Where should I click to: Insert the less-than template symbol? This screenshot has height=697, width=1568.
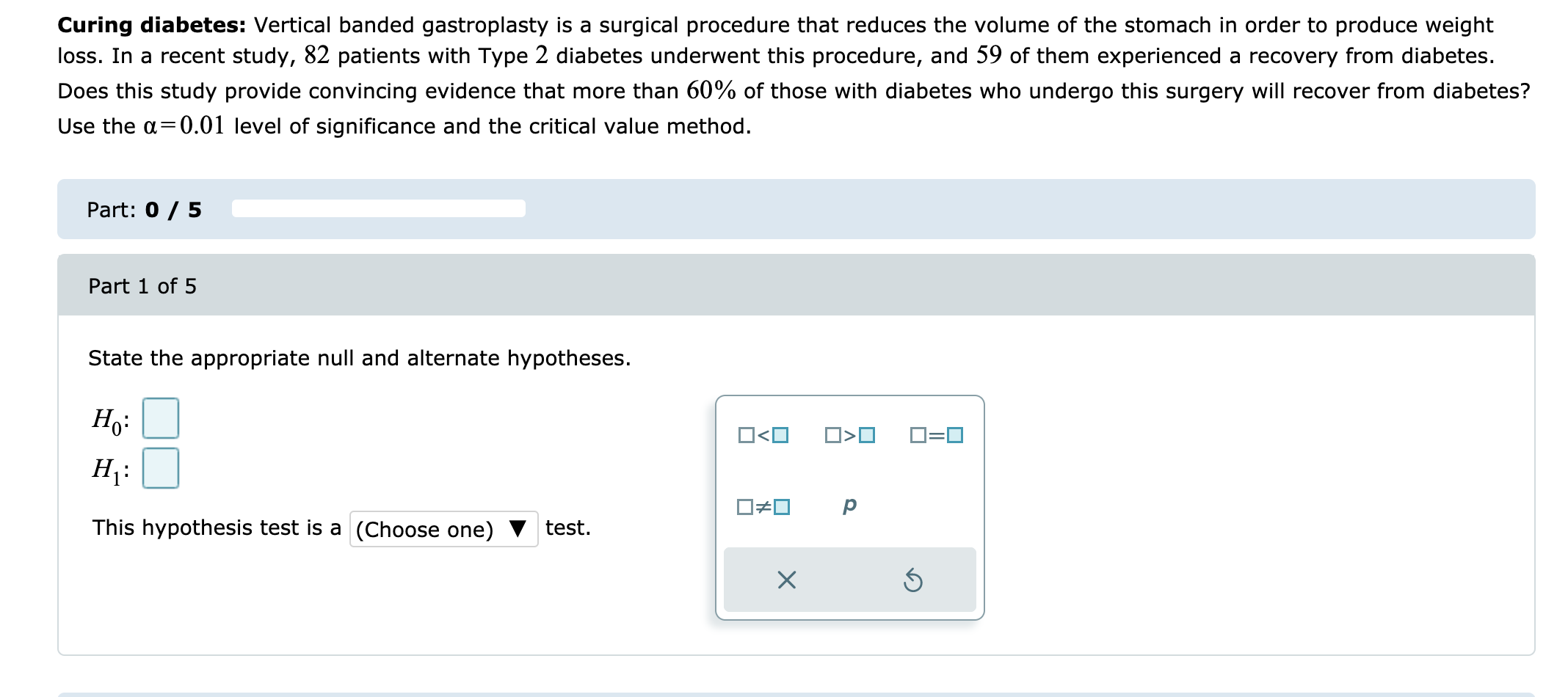[x=763, y=435]
